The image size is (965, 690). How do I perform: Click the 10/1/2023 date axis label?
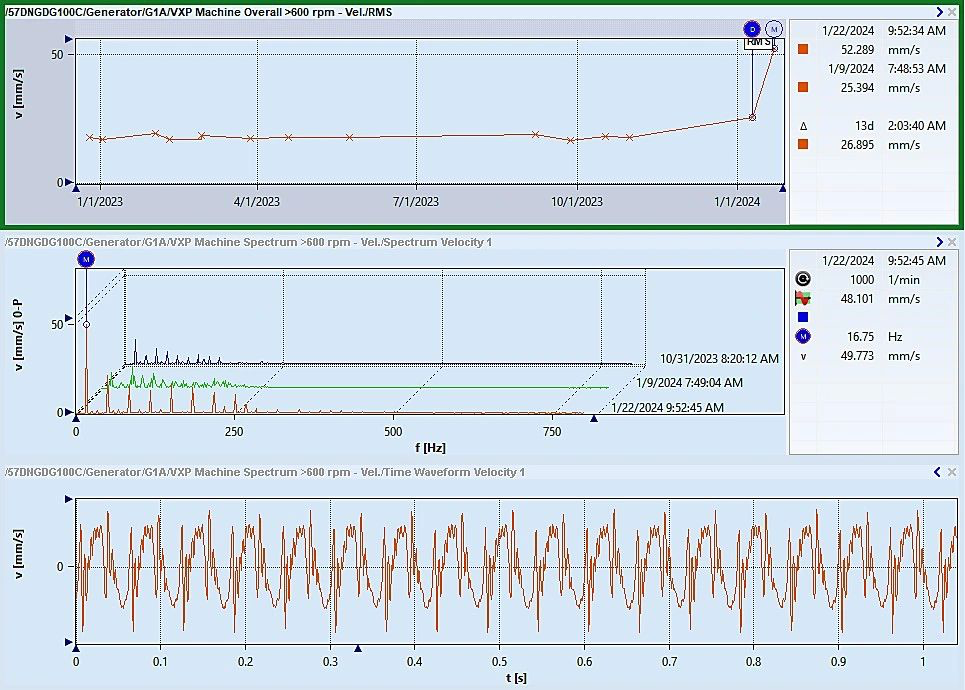tap(577, 202)
